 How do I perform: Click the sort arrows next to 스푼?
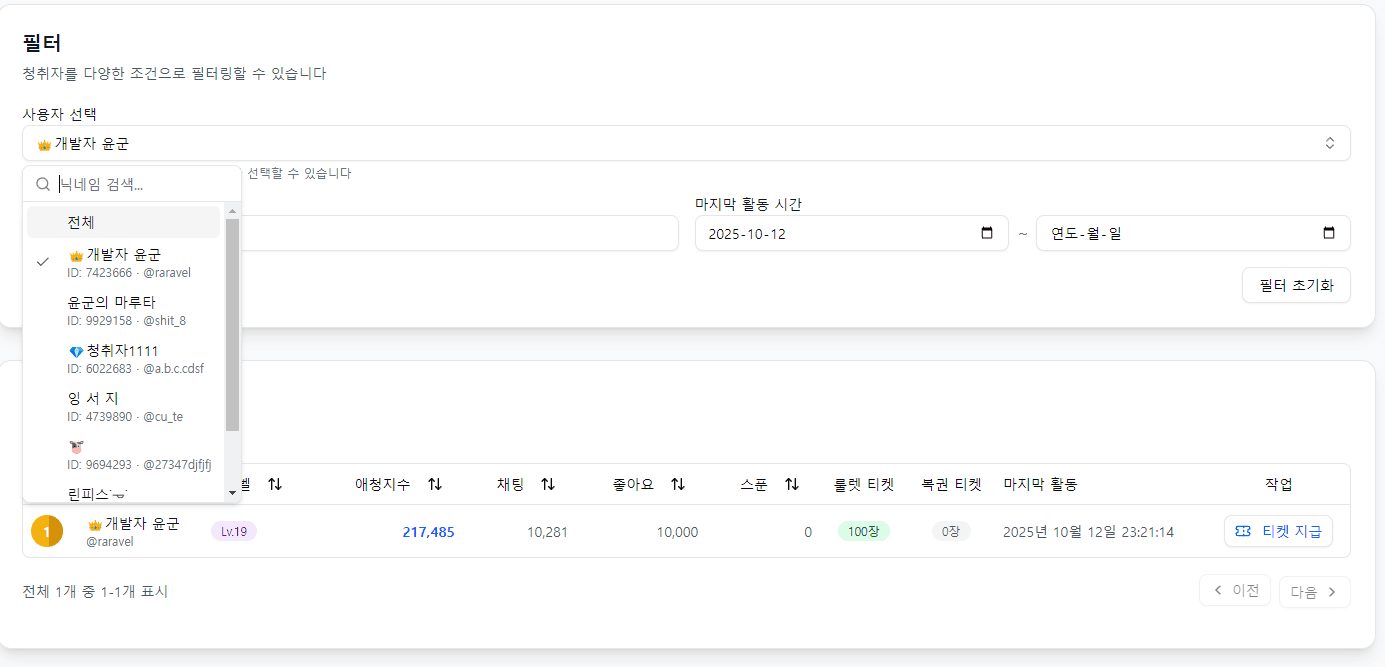792,484
